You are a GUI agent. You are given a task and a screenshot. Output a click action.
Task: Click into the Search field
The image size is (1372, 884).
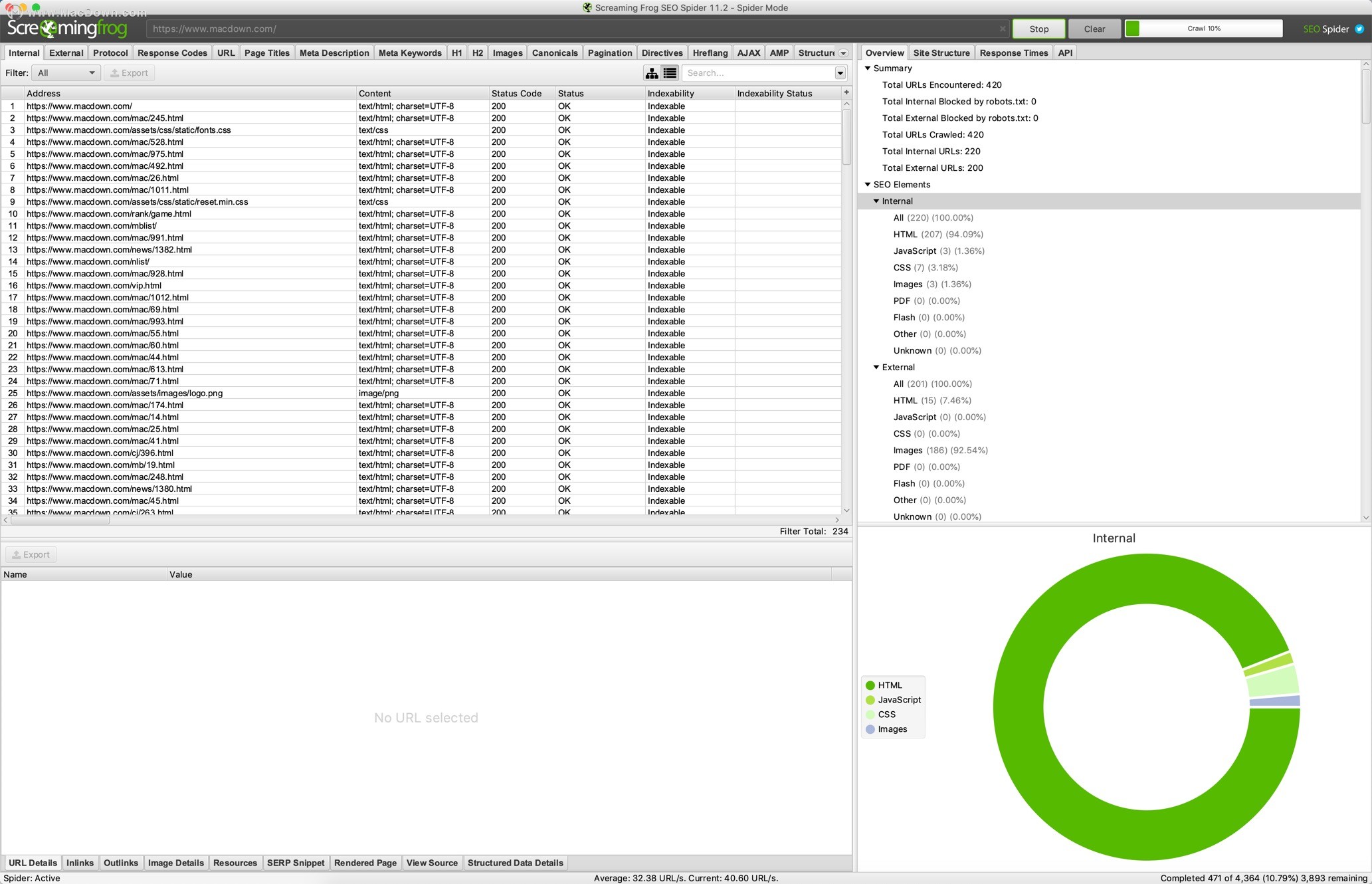(758, 73)
